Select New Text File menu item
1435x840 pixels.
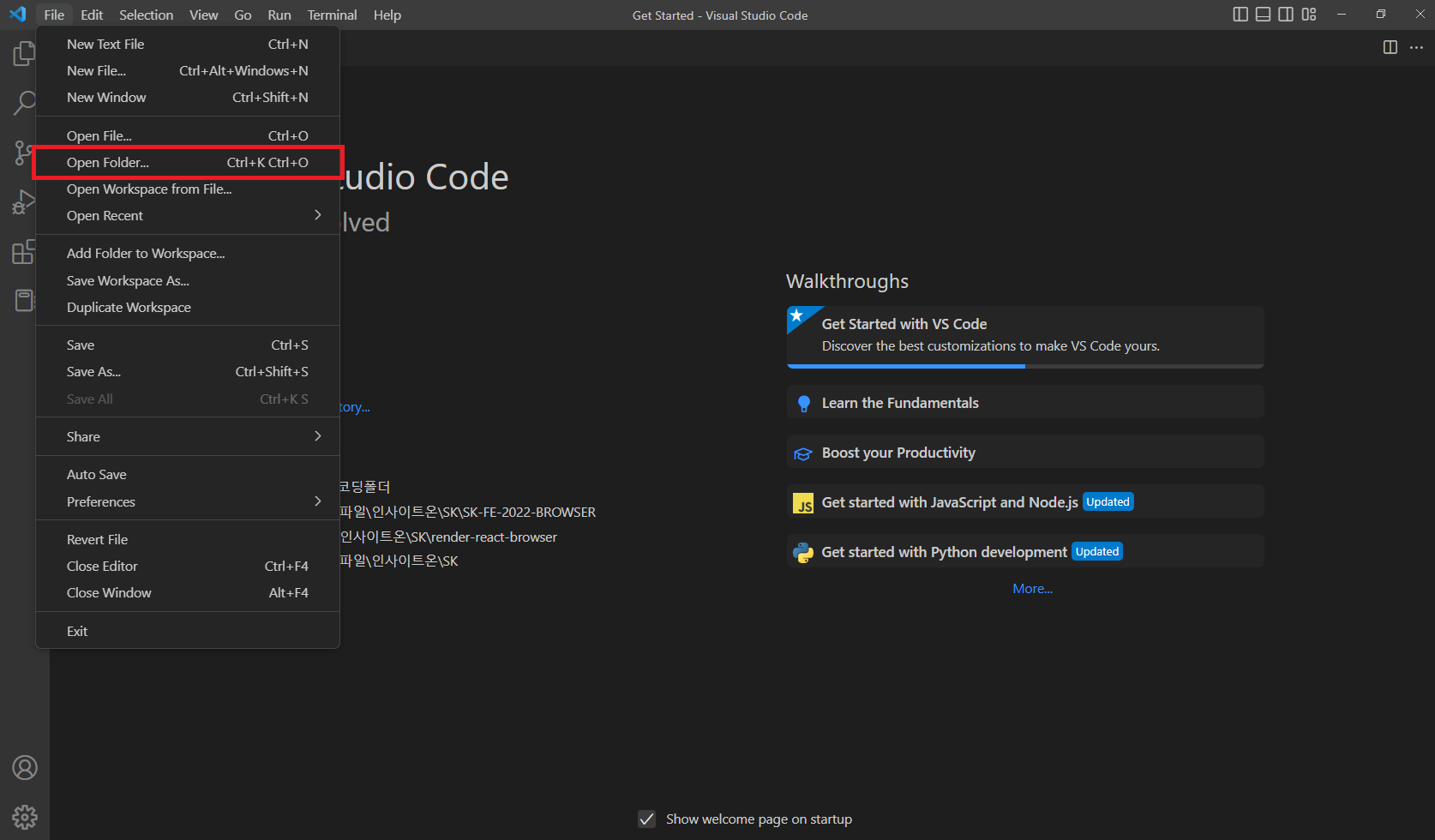[x=188, y=44]
